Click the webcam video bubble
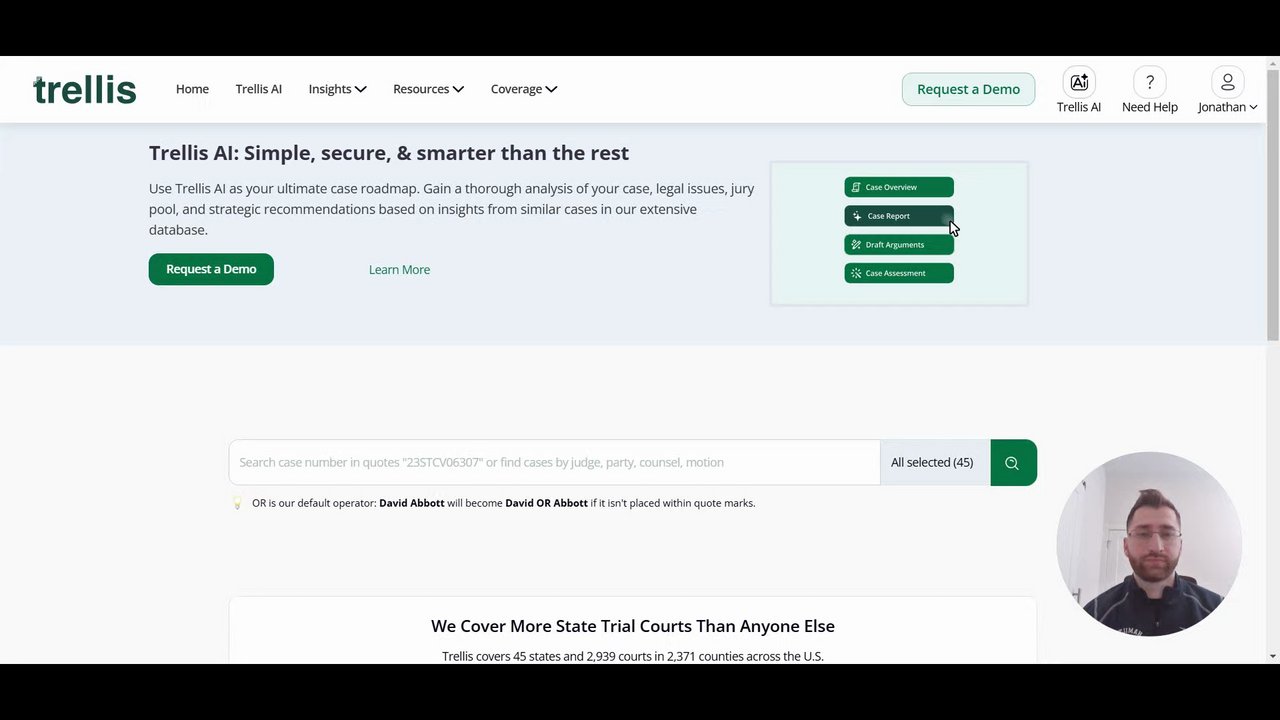 click(1149, 544)
